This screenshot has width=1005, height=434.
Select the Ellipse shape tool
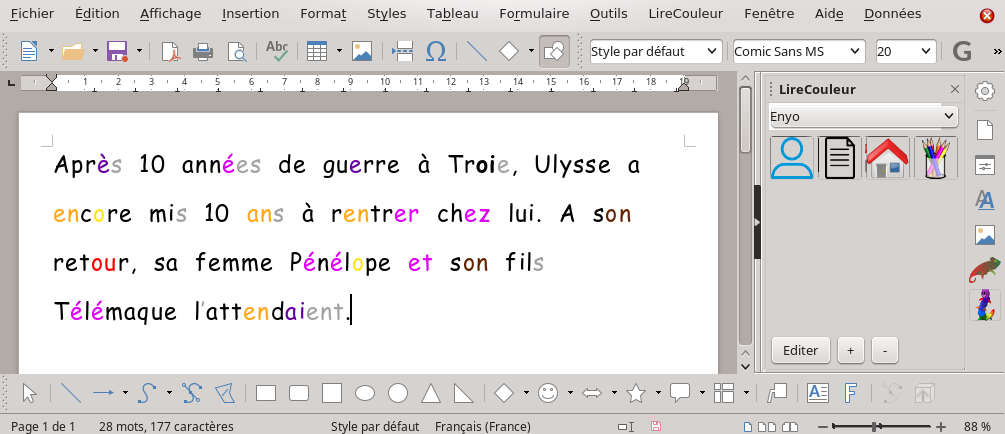tap(365, 393)
